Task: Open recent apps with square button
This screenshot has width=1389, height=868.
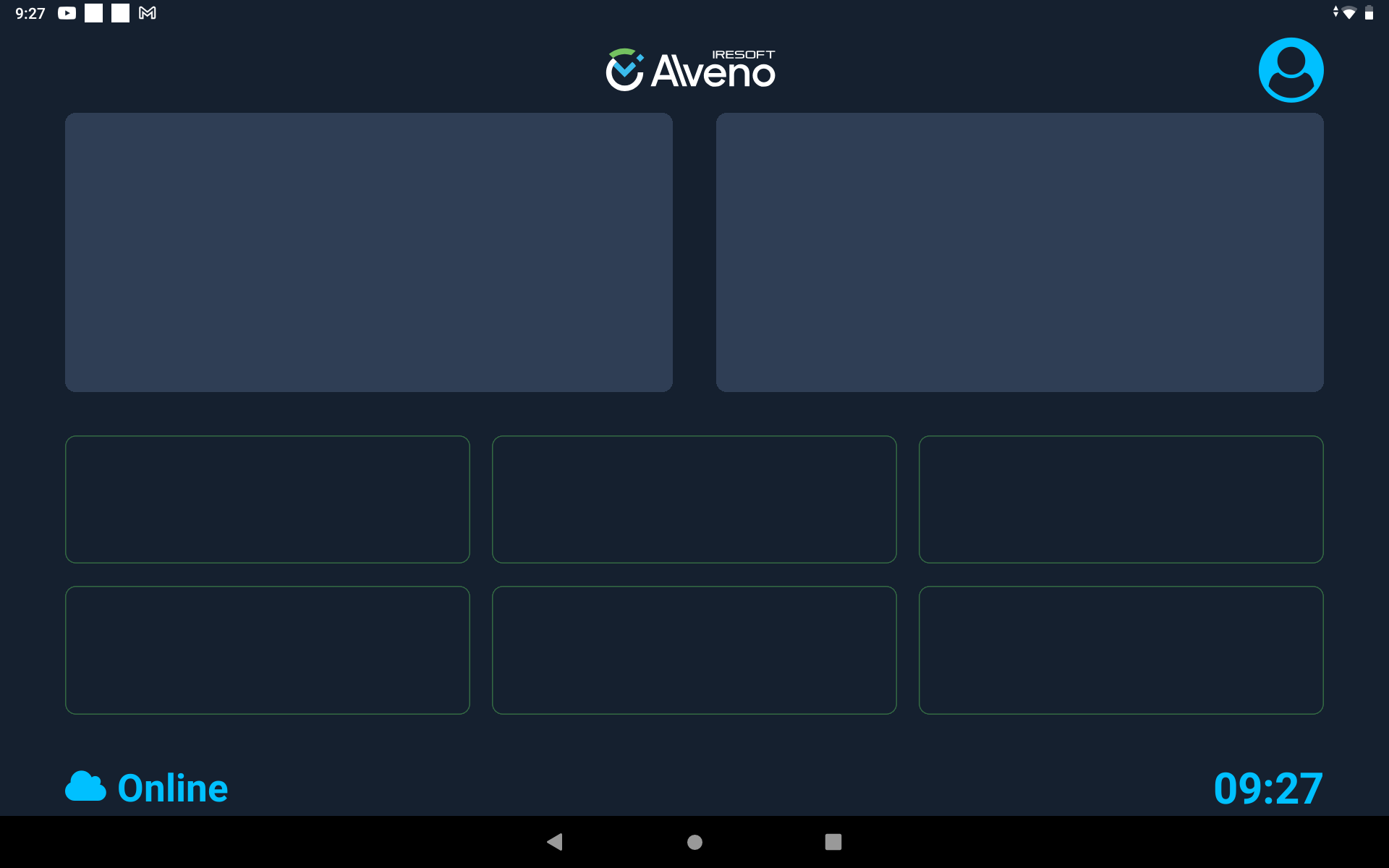Action: pos(833,842)
